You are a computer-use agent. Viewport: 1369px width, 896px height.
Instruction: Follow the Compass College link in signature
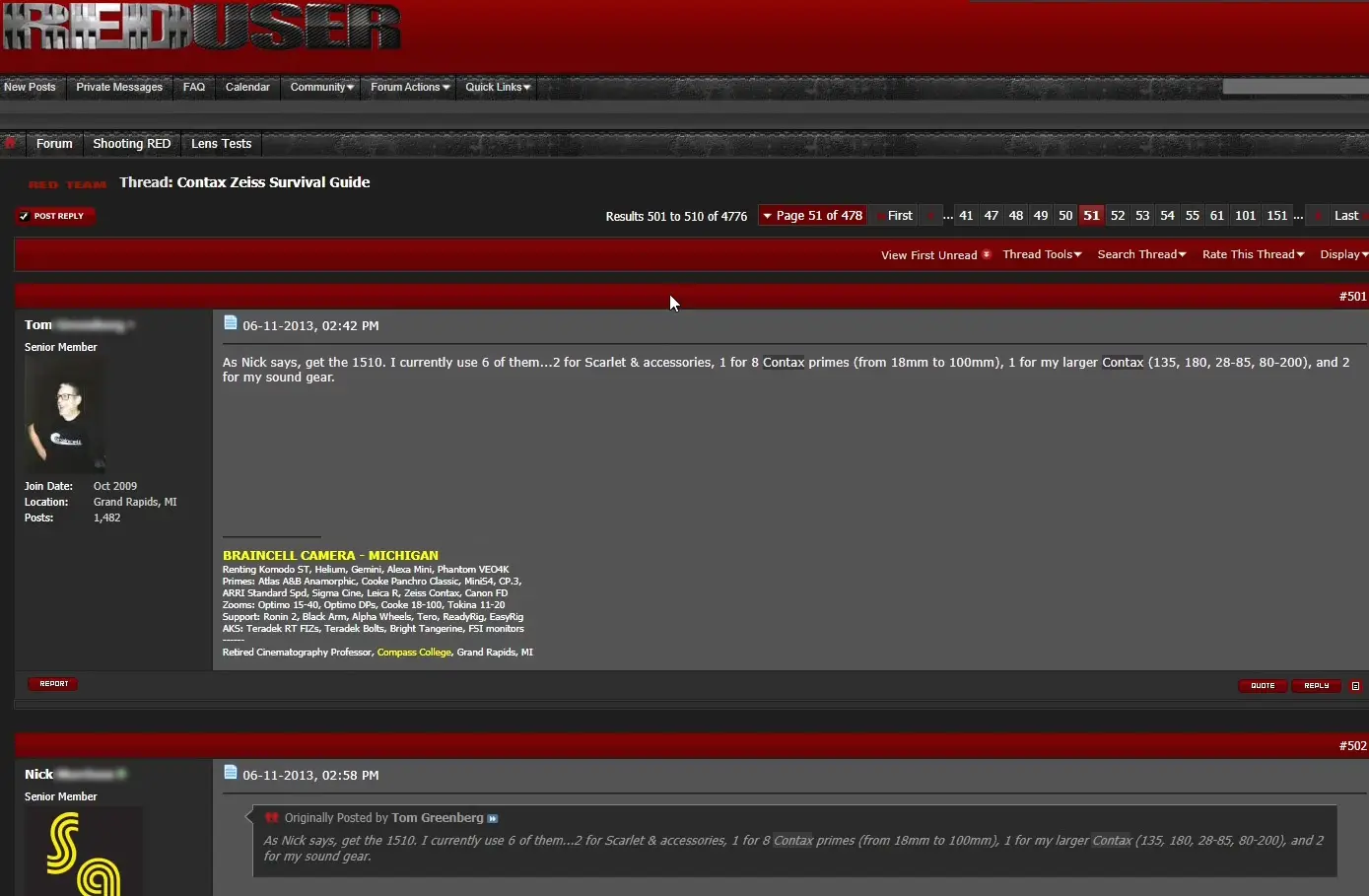[x=414, y=653]
